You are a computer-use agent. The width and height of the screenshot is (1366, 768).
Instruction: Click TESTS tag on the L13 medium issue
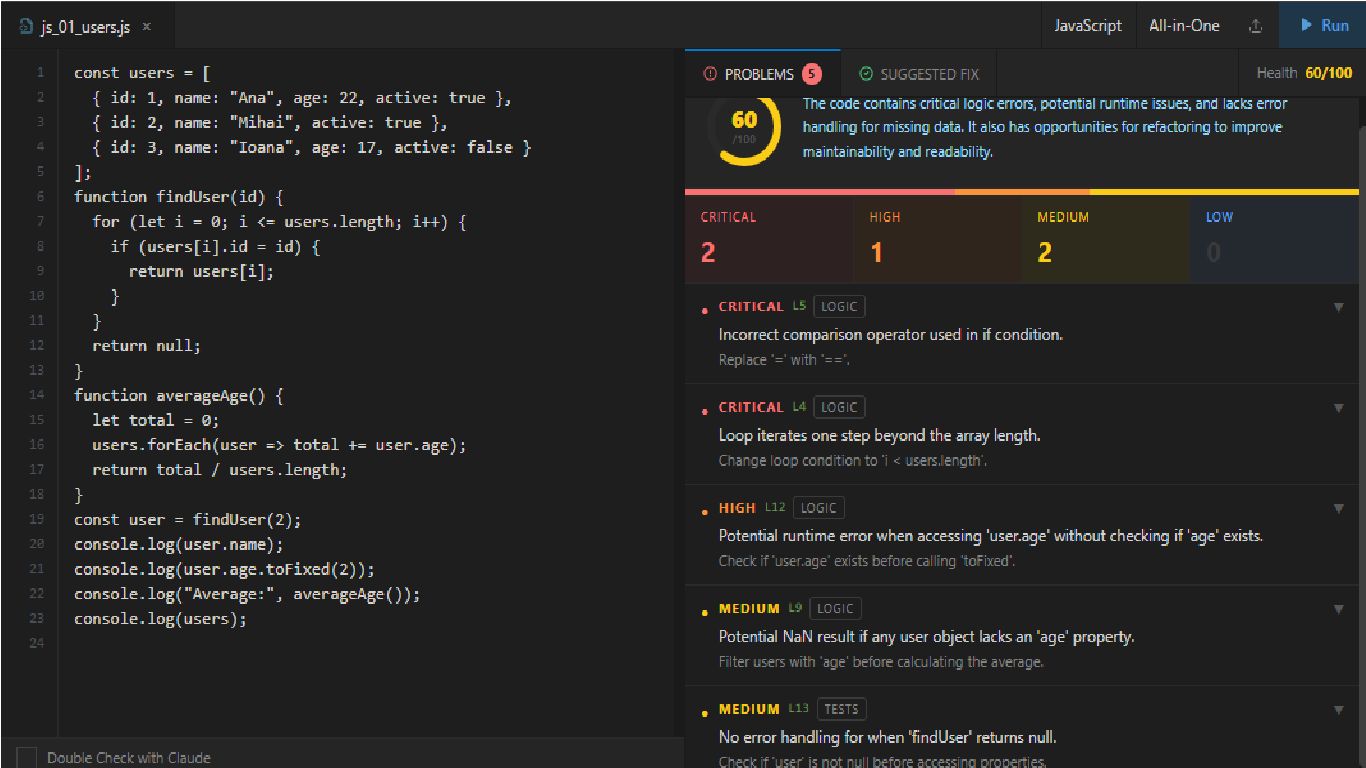(x=841, y=709)
